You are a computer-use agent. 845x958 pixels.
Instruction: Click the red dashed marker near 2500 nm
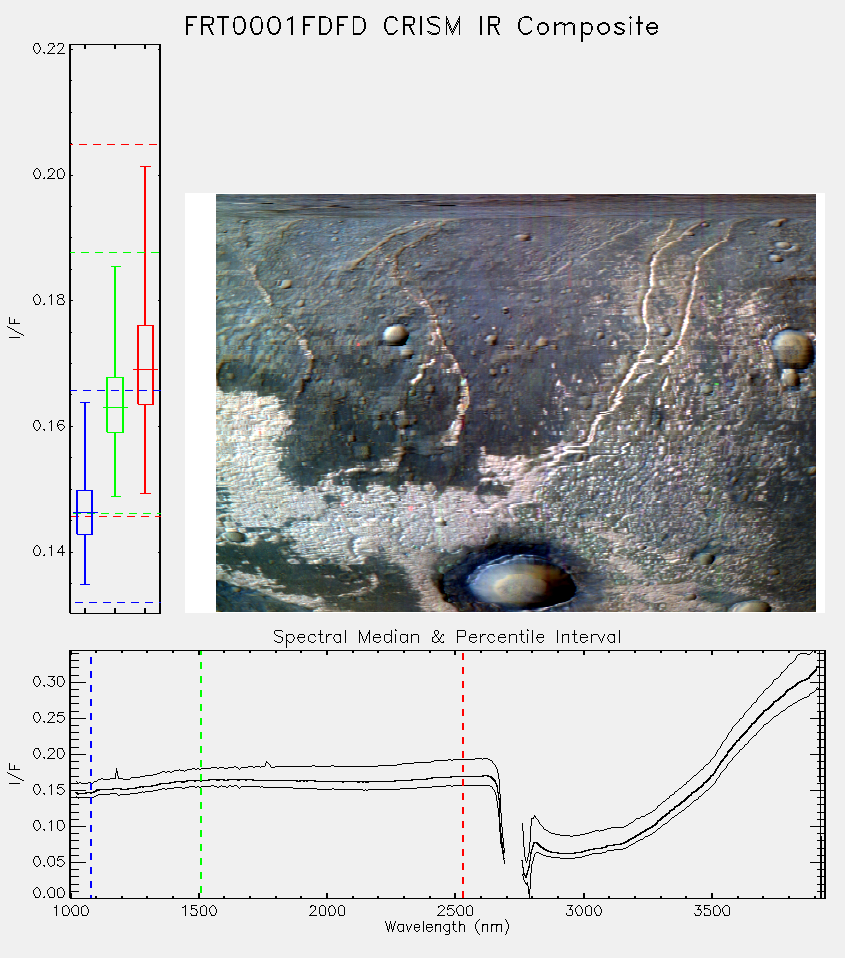click(463, 774)
